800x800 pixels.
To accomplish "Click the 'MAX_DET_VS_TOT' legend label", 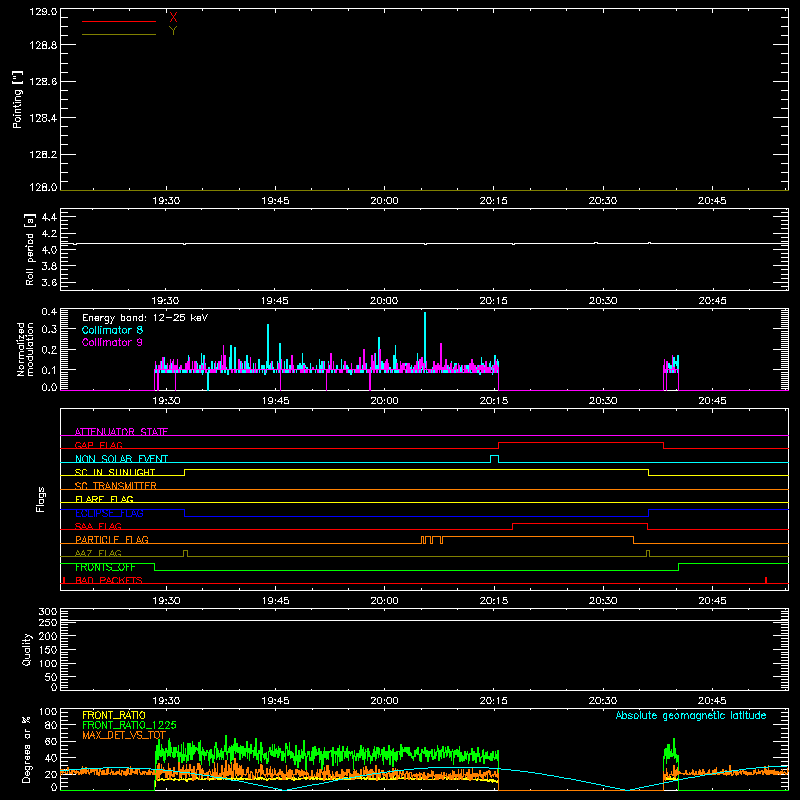I will (x=124, y=735).
